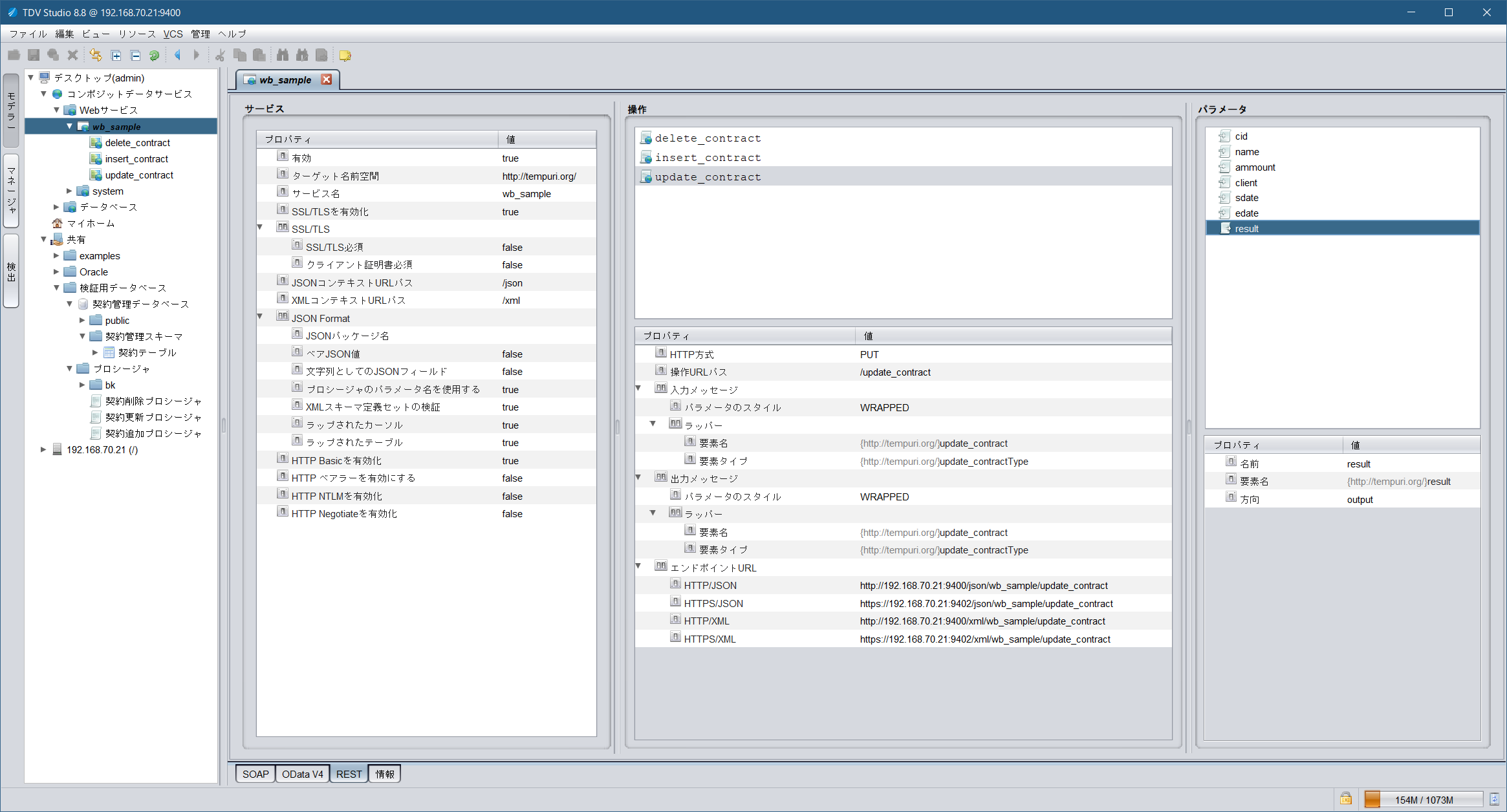The height and width of the screenshot is (812, 1507).
Task: Open the マネージャ side panel tab
Action: click(11, 191)
